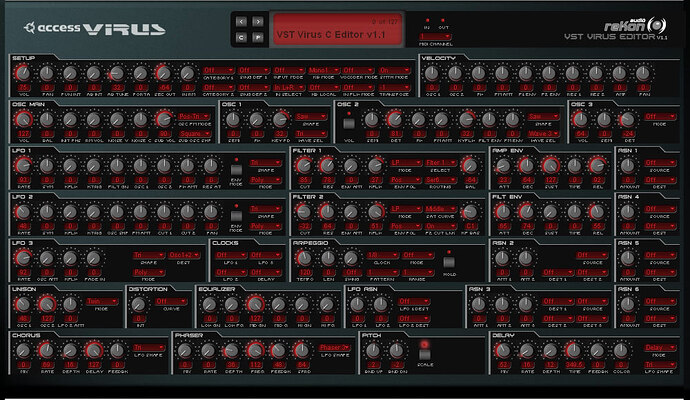Image resolution: width=690 pixels, height=400 pixels.
Task: Click the LFO 3 RATE knob
Action: pyautogui.click(x=23, y=258)
